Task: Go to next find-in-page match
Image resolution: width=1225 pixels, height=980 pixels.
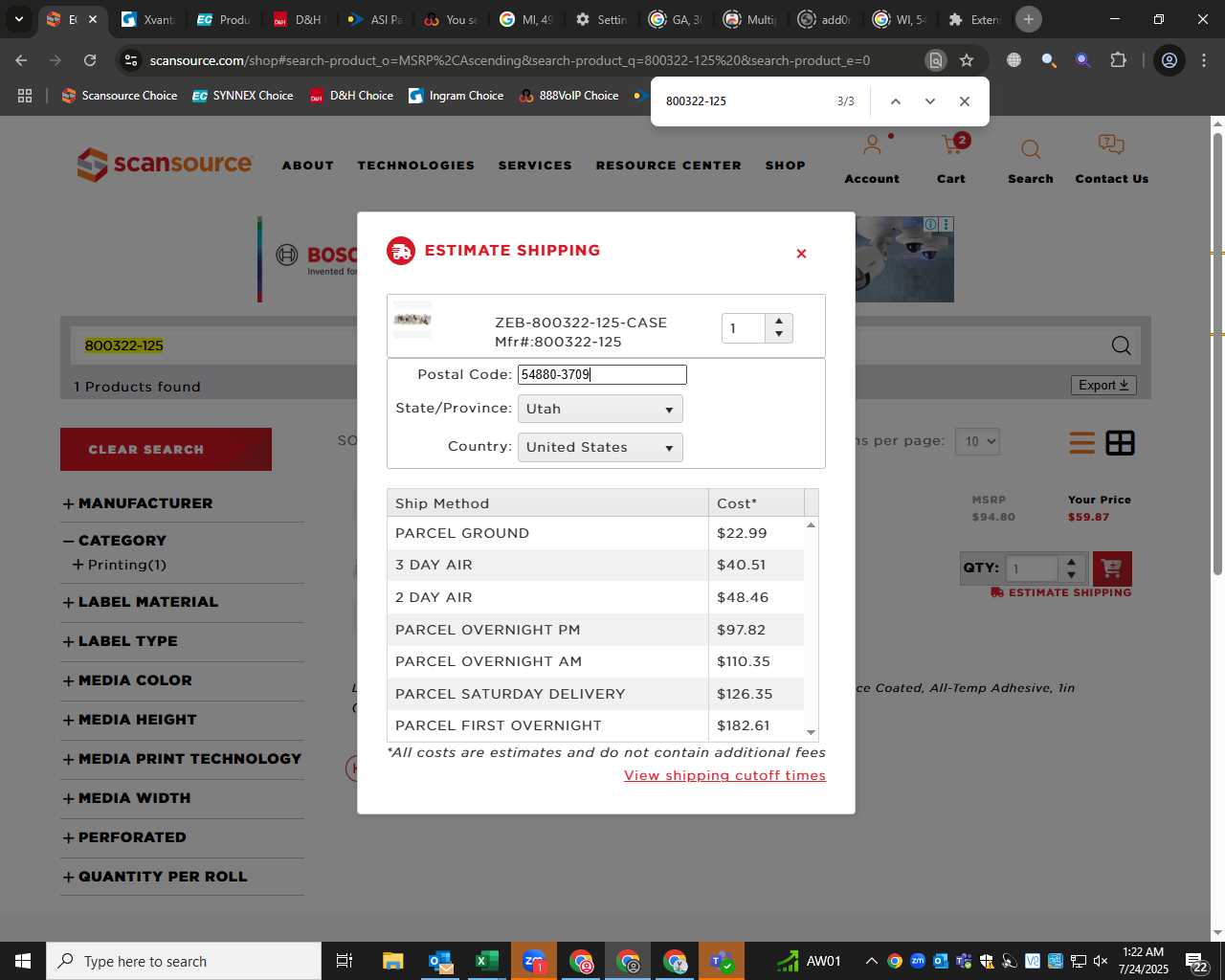Action: pos(929,101)
